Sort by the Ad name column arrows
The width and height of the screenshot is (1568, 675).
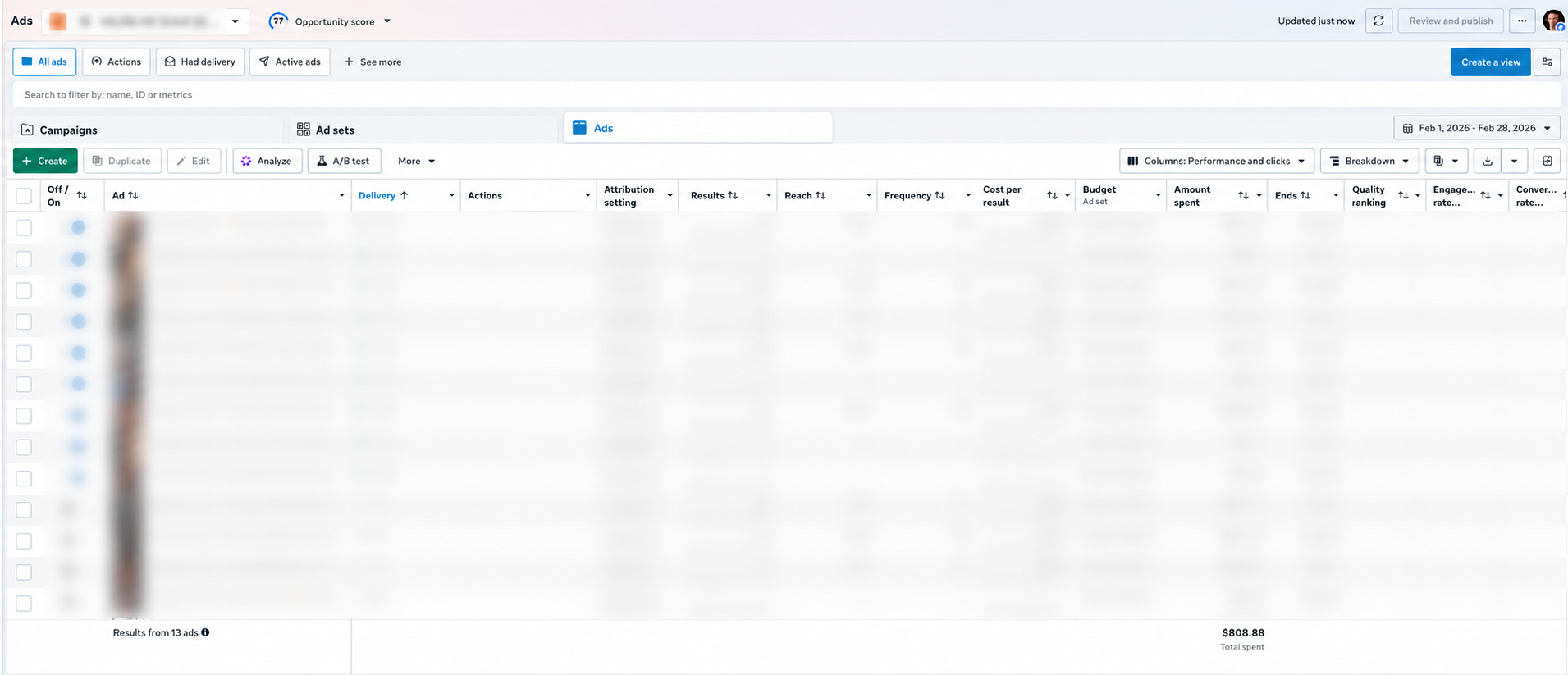(133, 196)
